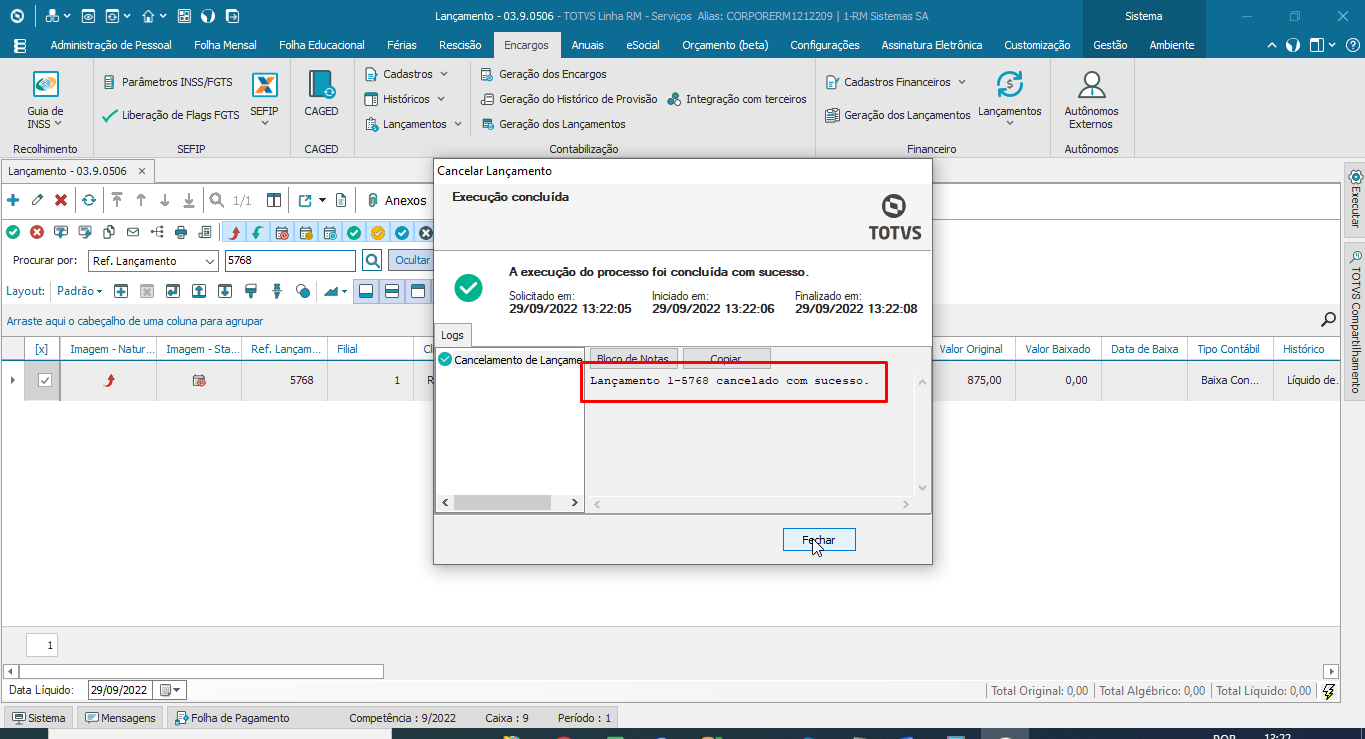Click the red X delete icon

pyautogui.click(x=61, y=200)
